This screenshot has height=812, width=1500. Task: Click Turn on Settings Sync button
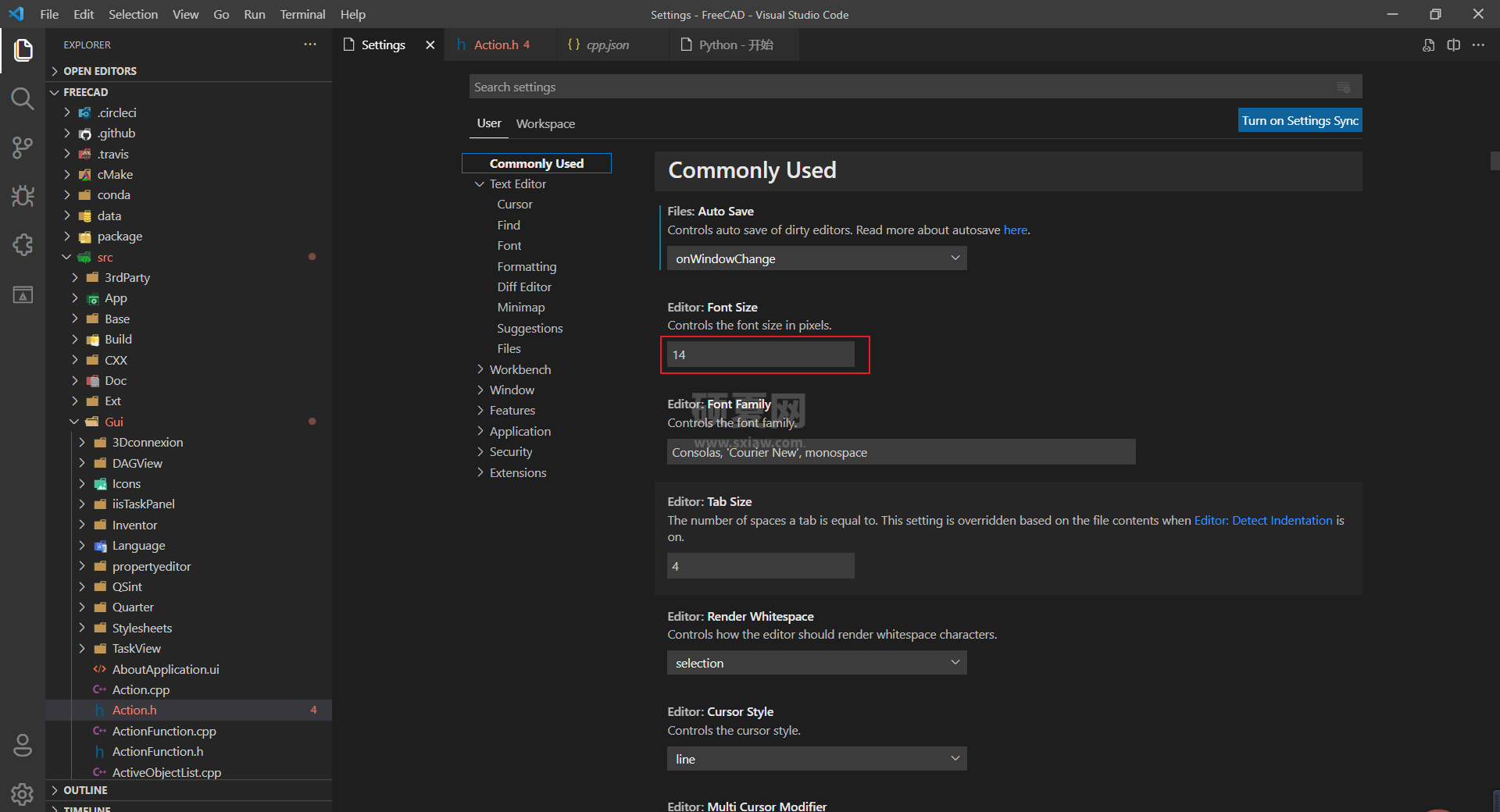(1300, 120)
